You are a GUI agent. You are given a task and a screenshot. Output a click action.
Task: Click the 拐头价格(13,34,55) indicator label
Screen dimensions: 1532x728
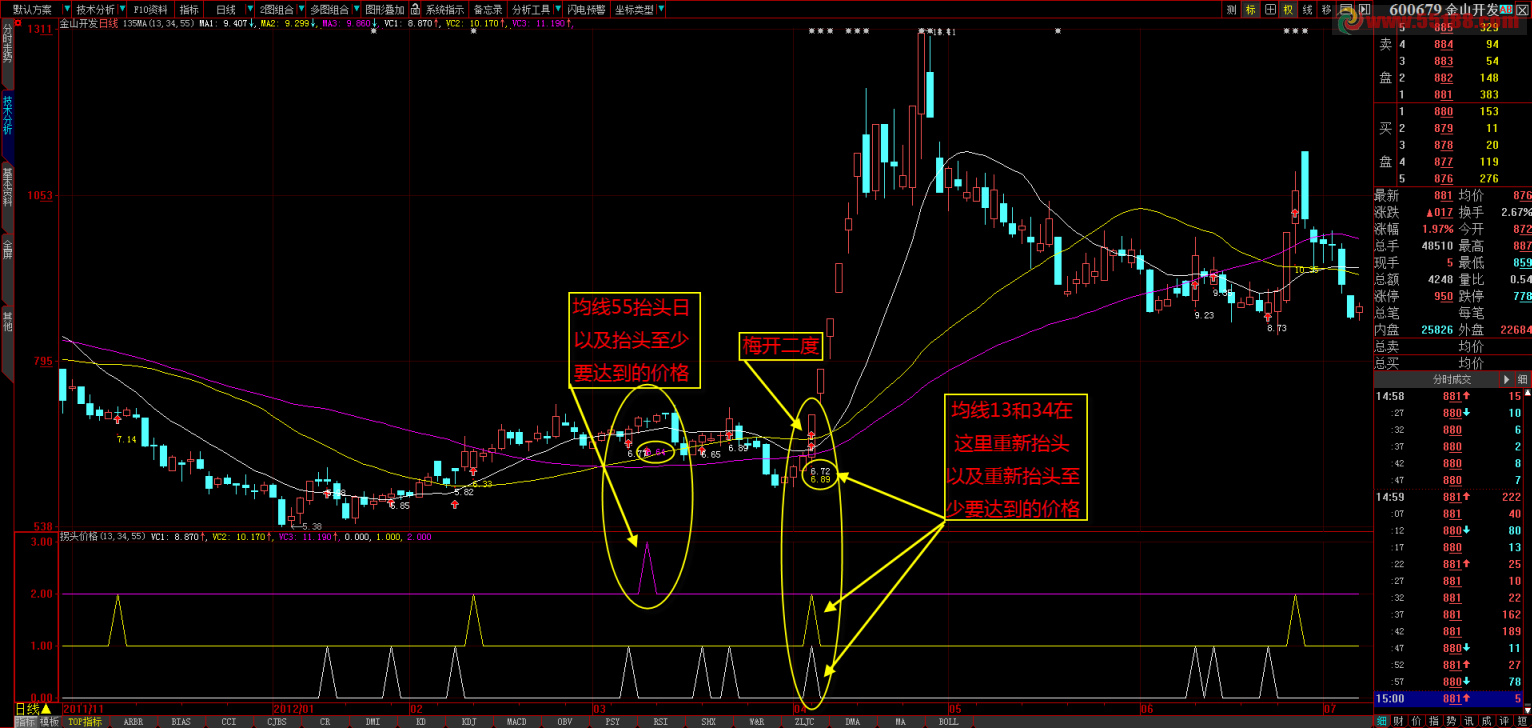coord(103,536)
